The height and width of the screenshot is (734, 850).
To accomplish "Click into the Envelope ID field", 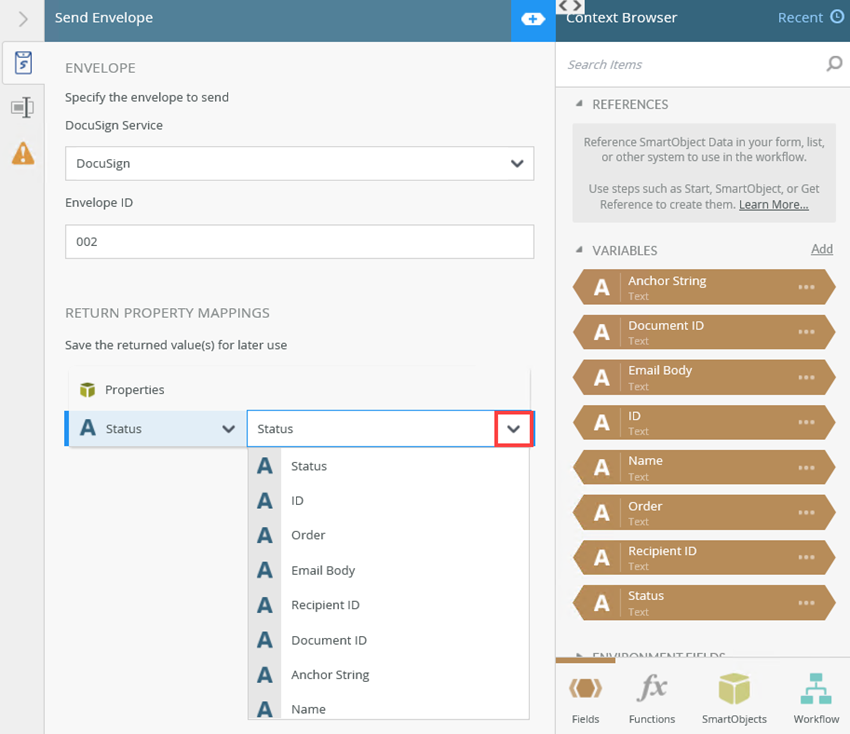I will tap(299, 241).
